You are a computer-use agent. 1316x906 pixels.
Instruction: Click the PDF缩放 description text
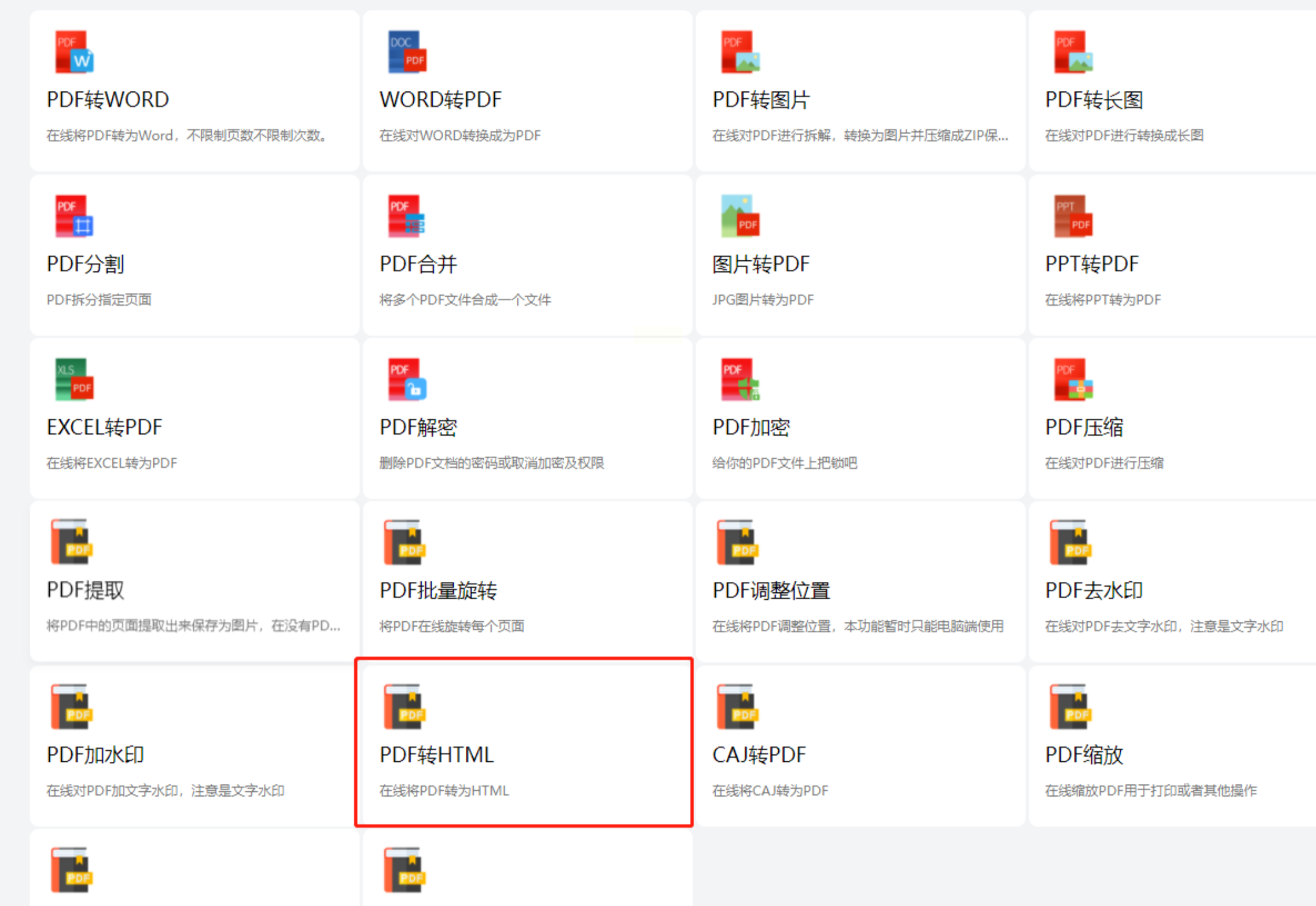coord(1151,791)
